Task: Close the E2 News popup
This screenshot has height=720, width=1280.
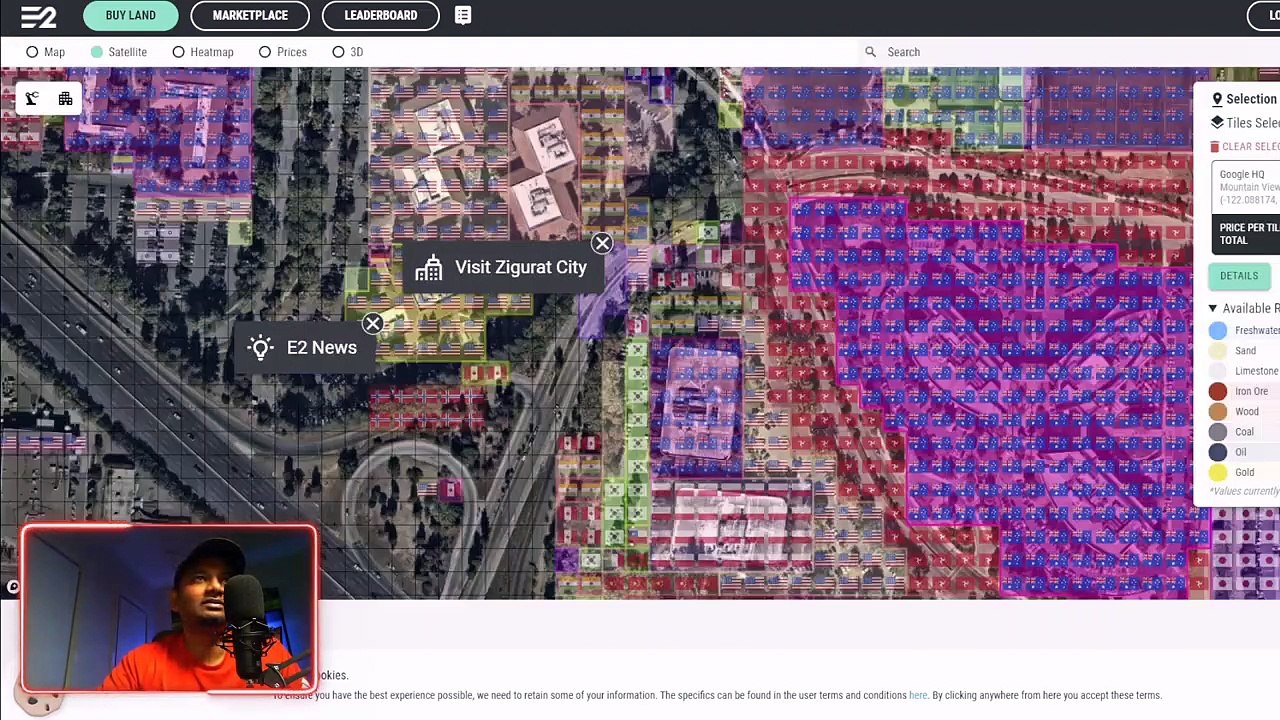Action: 372,324
